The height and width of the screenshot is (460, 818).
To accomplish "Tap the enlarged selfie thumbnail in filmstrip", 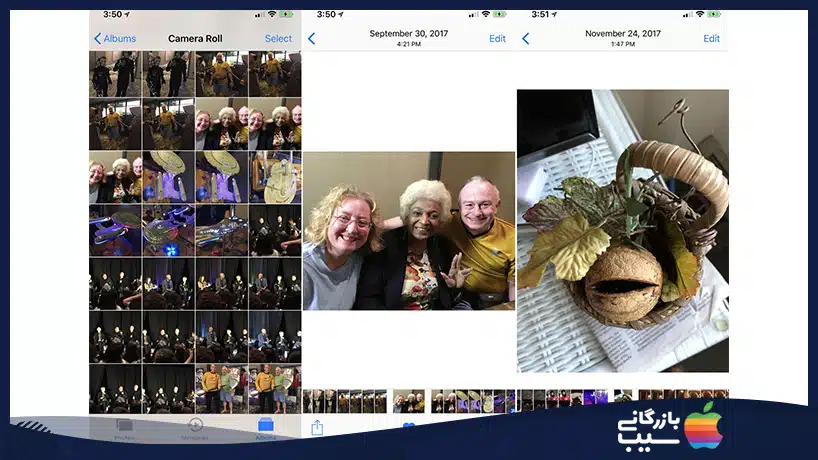I will 408,401.
